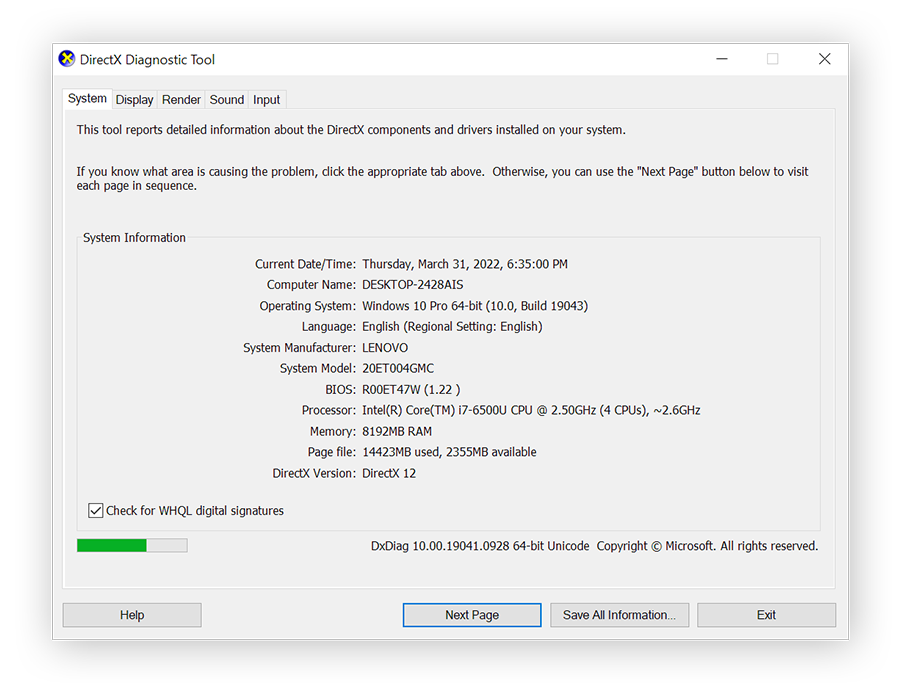This screenshot has height=683, width=900.
Task: Switch to the Sound tab
Action: (226, 99)
